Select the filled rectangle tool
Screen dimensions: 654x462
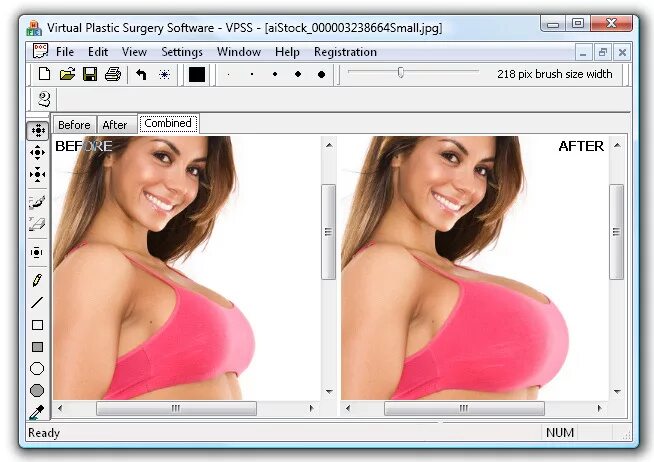point(37,347)
